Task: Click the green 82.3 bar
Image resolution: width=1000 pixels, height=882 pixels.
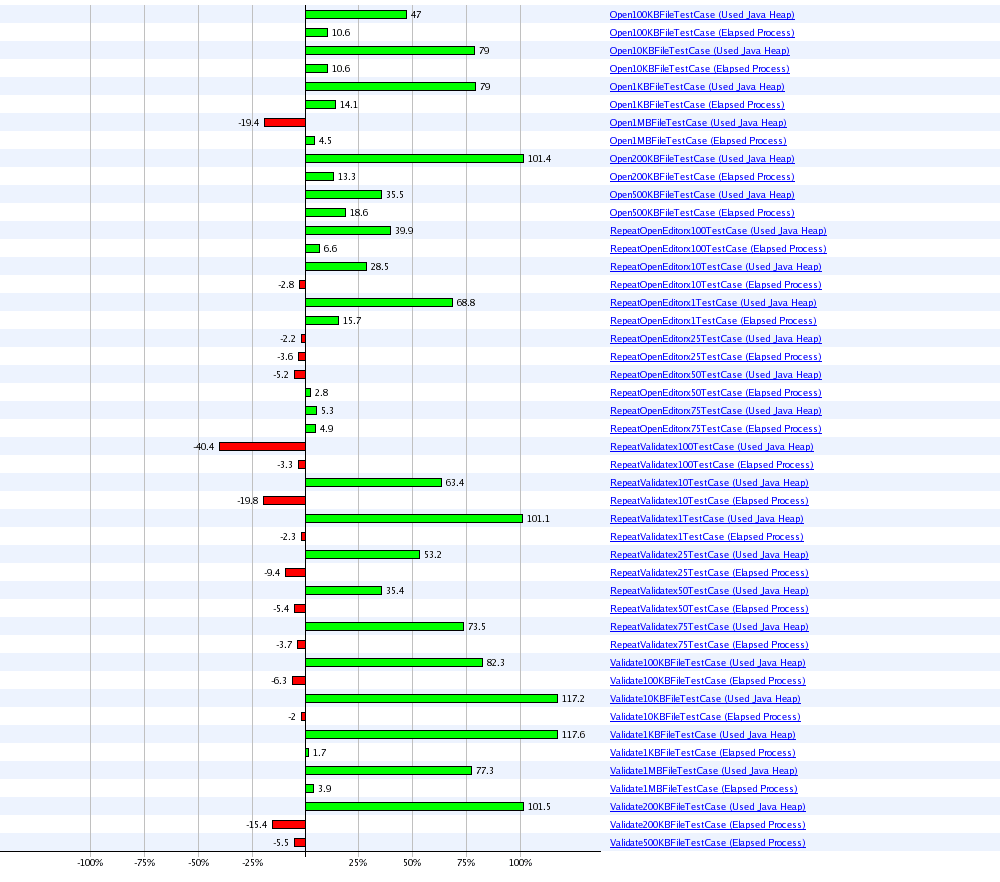Action: pos(394,663)
